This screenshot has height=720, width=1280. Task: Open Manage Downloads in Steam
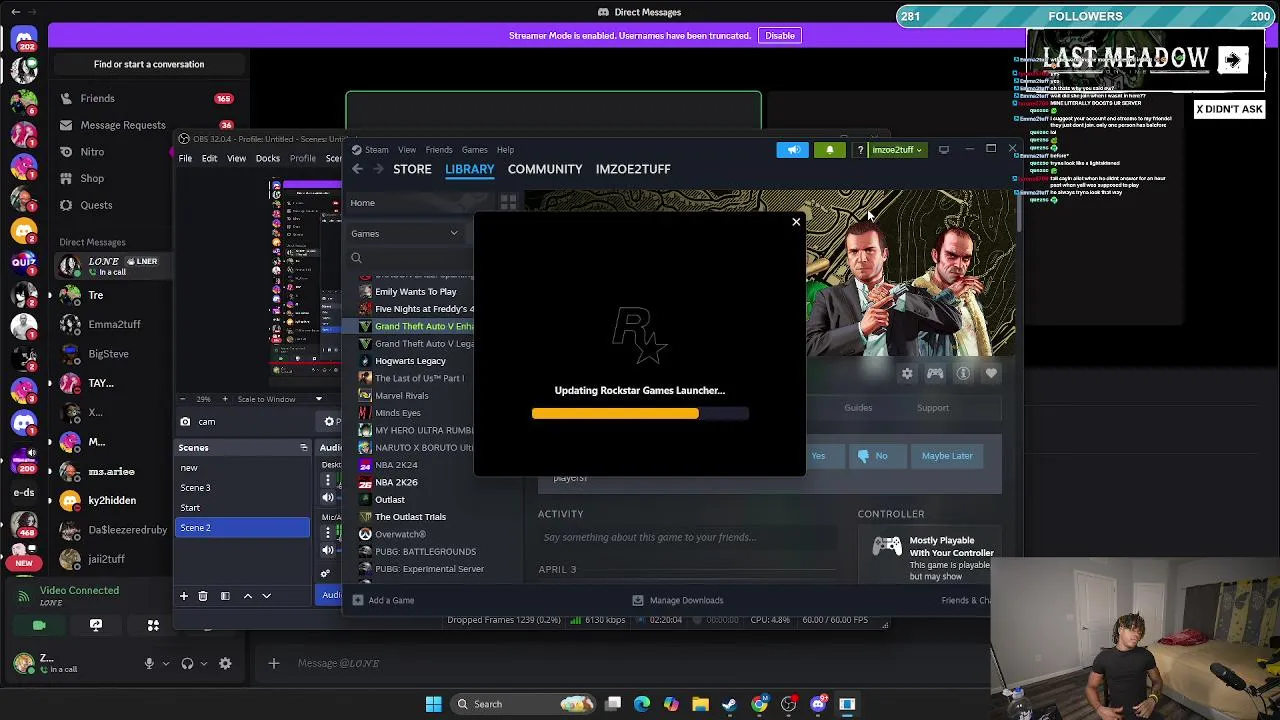pos(678,600)
